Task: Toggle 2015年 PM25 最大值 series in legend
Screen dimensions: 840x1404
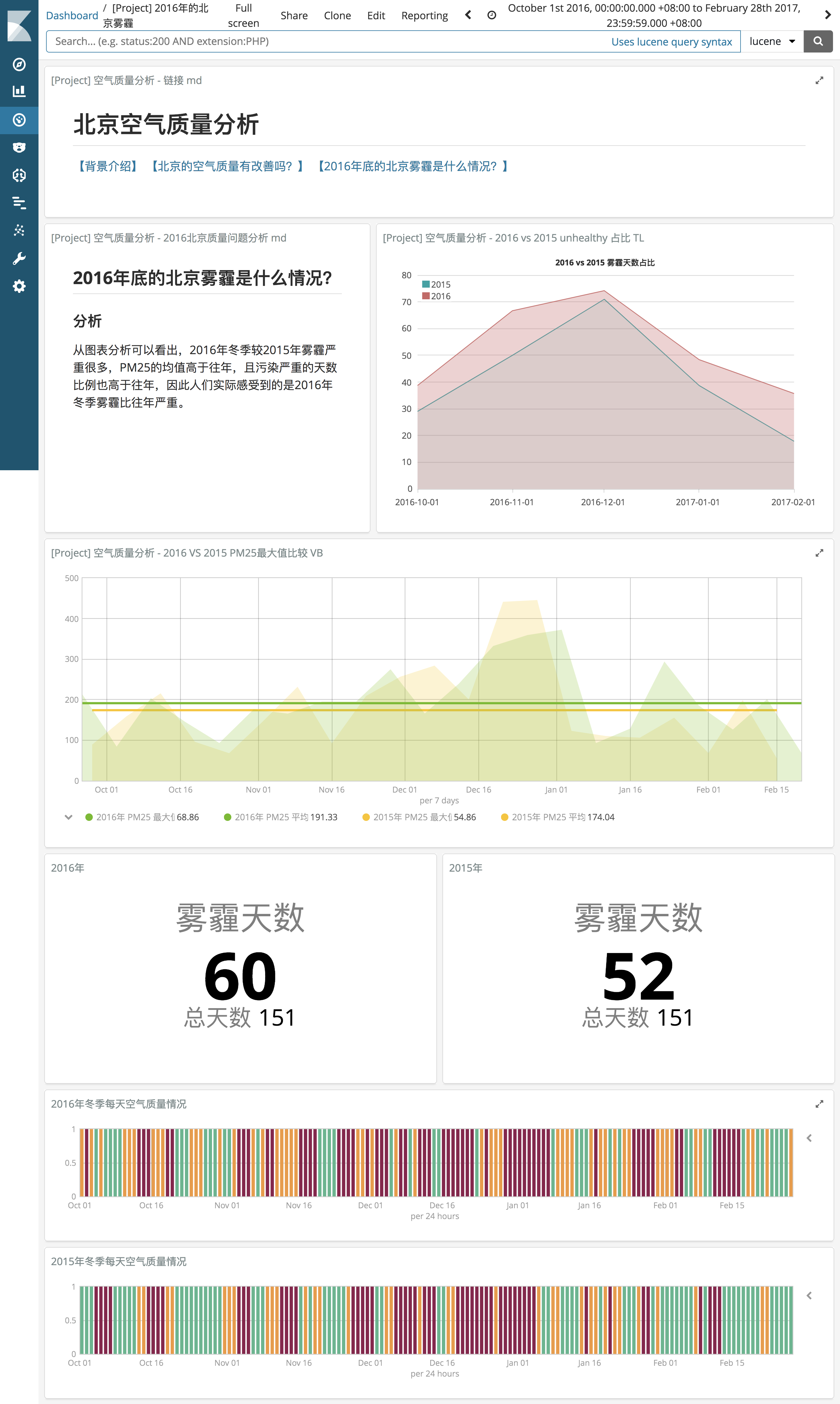Action: click(x=419, y=817)
